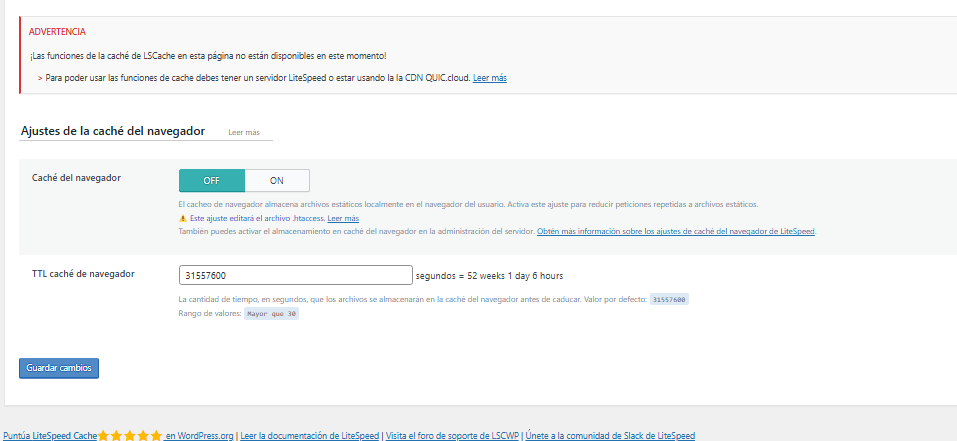Join the LiteSpeed Slack community link
Image resolution: width=957 pixels, height=441 pixels.
610,436
